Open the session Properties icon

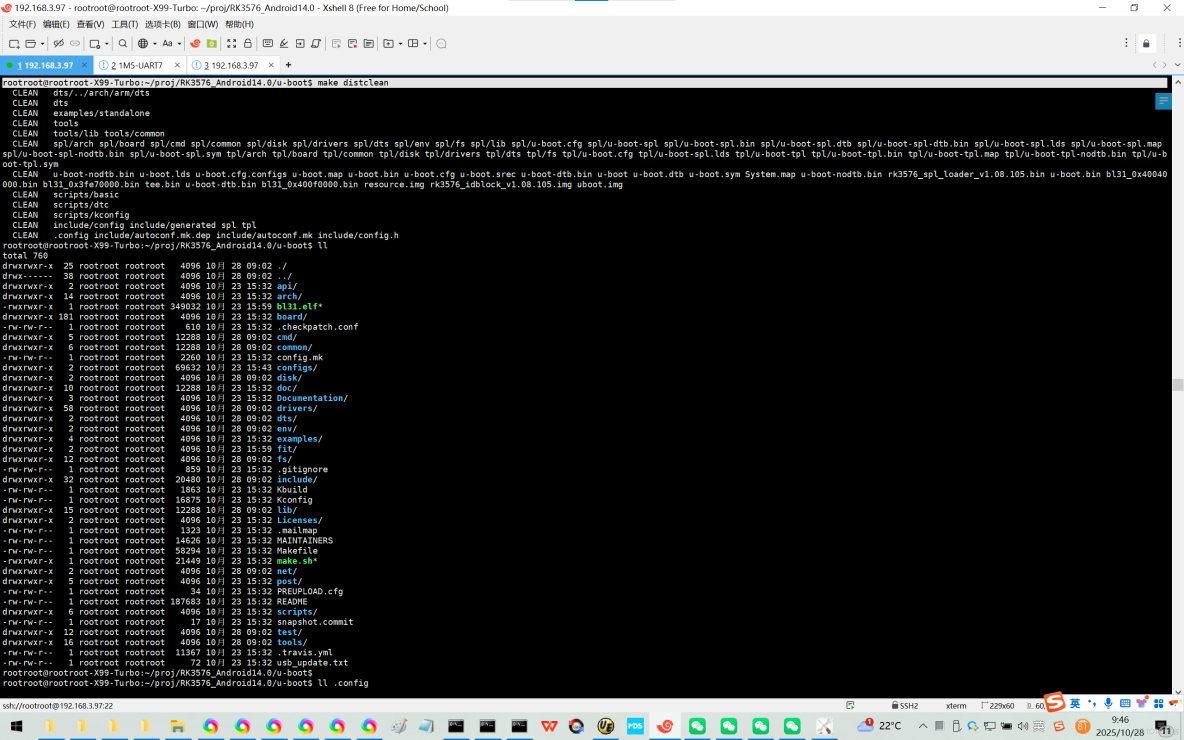(95, 44)
